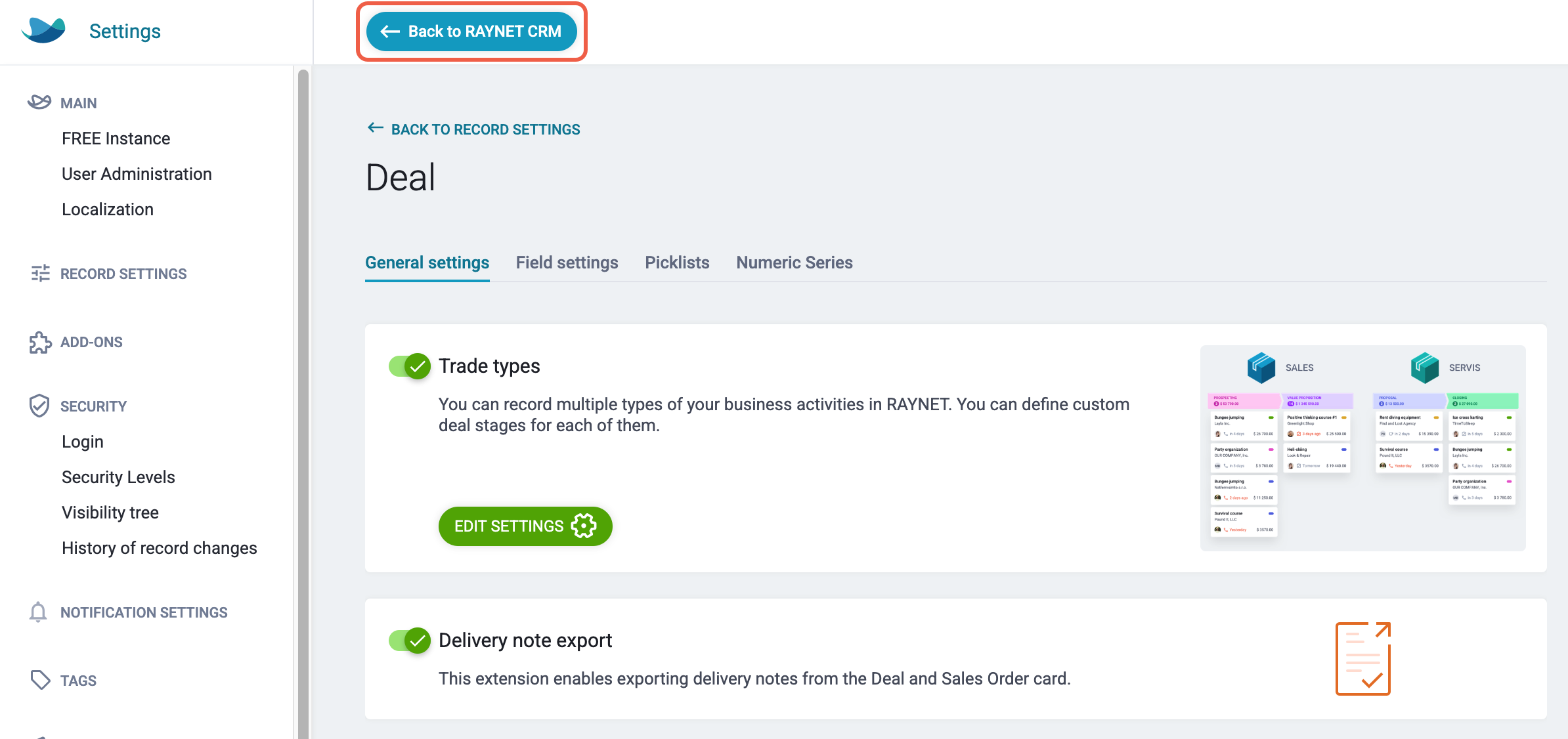Toggle the Trade types switch

(x=410, y=366)
